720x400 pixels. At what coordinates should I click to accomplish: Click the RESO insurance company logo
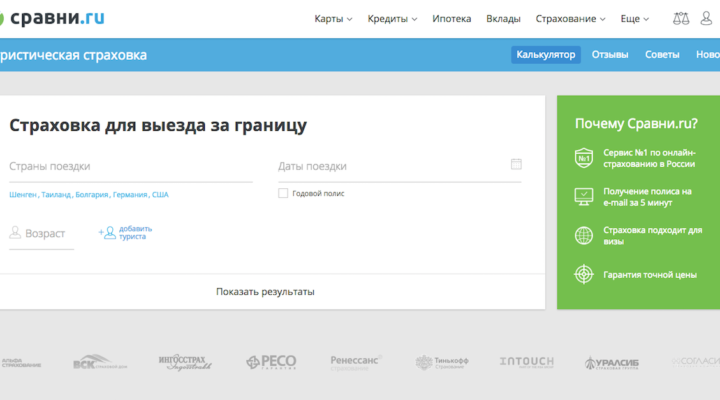(272, 361)
